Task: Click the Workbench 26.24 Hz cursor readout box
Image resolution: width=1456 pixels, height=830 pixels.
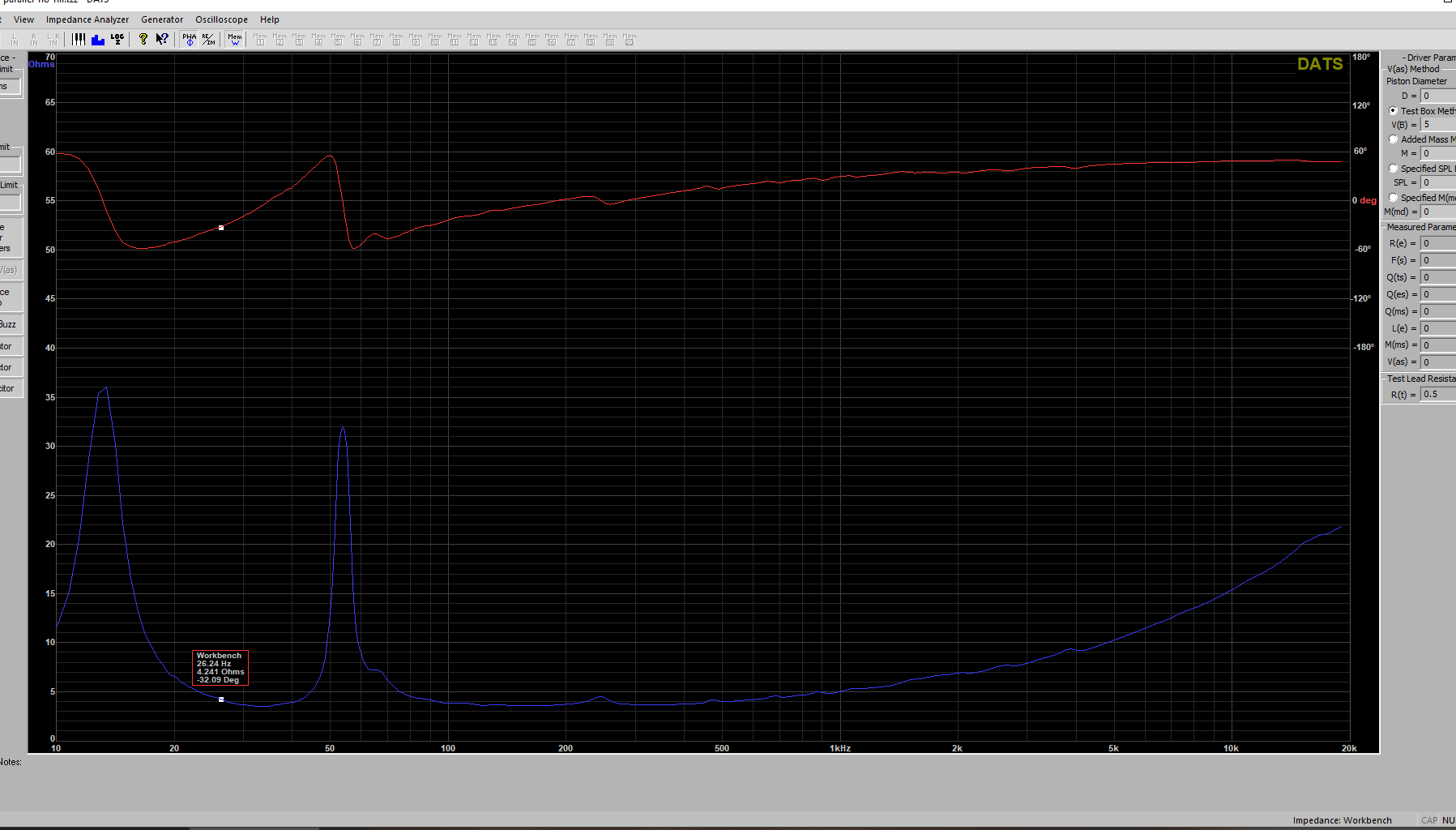Action: [220, 668]
